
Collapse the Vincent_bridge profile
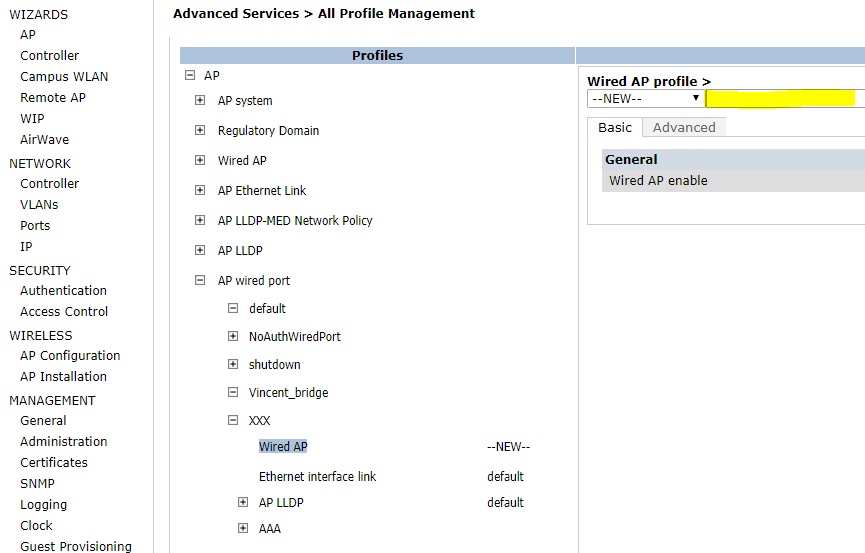233,392
